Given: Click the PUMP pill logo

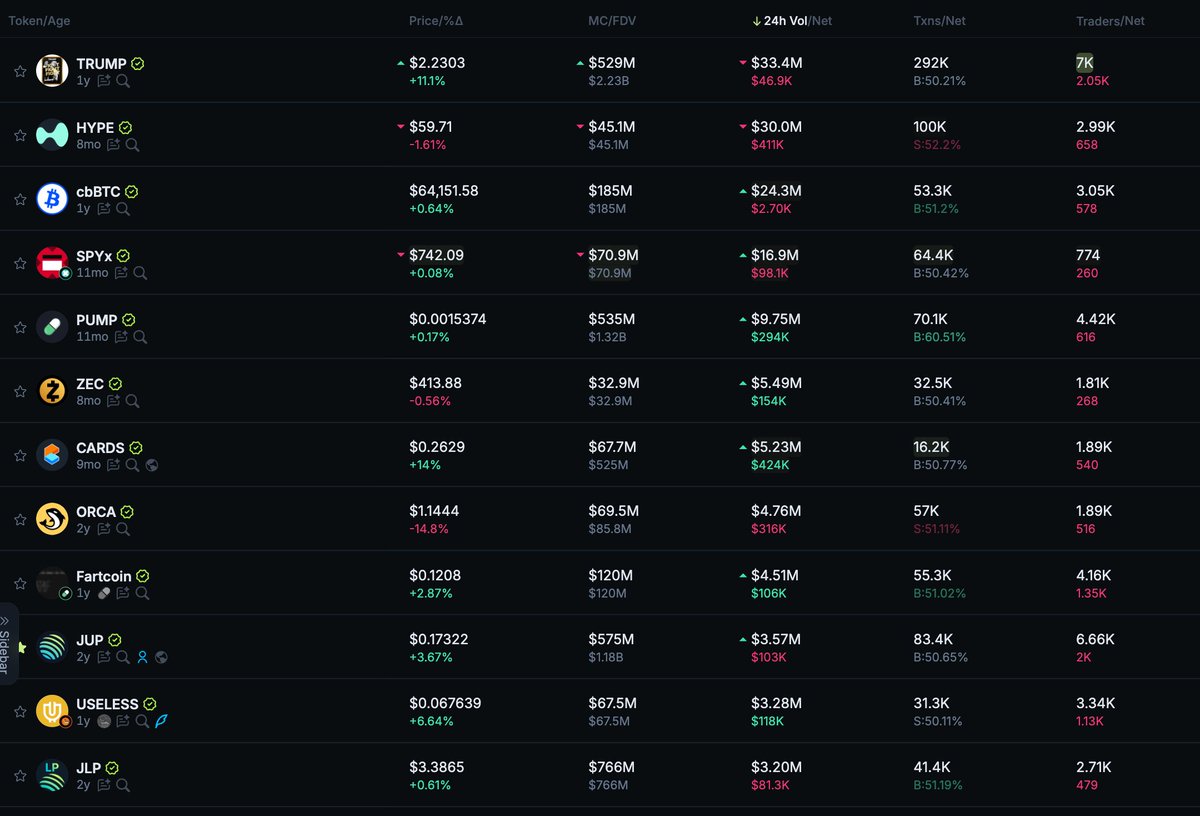Looking at the screenshot, I should (x=52, y=327).
